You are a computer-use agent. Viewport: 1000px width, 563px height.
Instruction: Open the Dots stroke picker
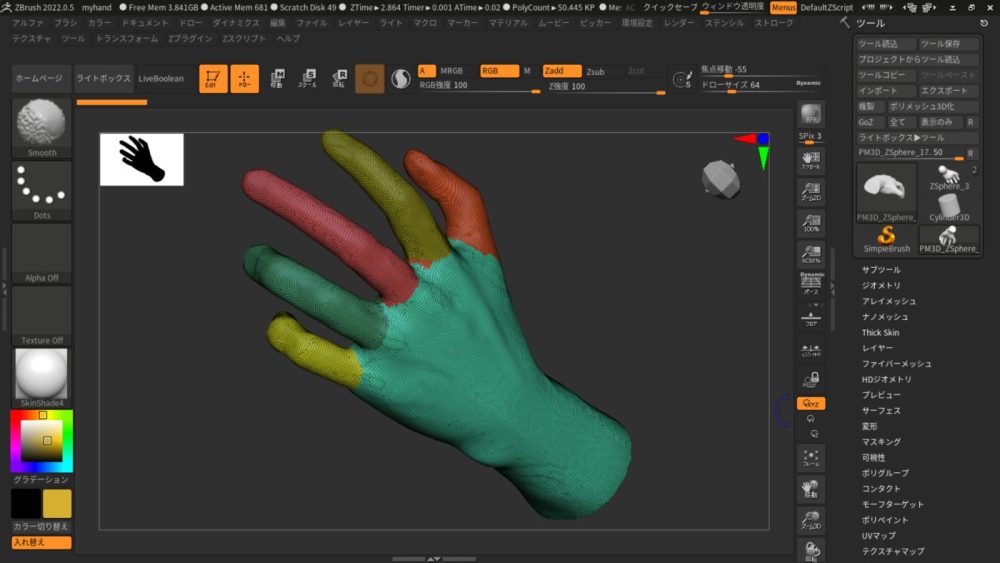[41, 189]
